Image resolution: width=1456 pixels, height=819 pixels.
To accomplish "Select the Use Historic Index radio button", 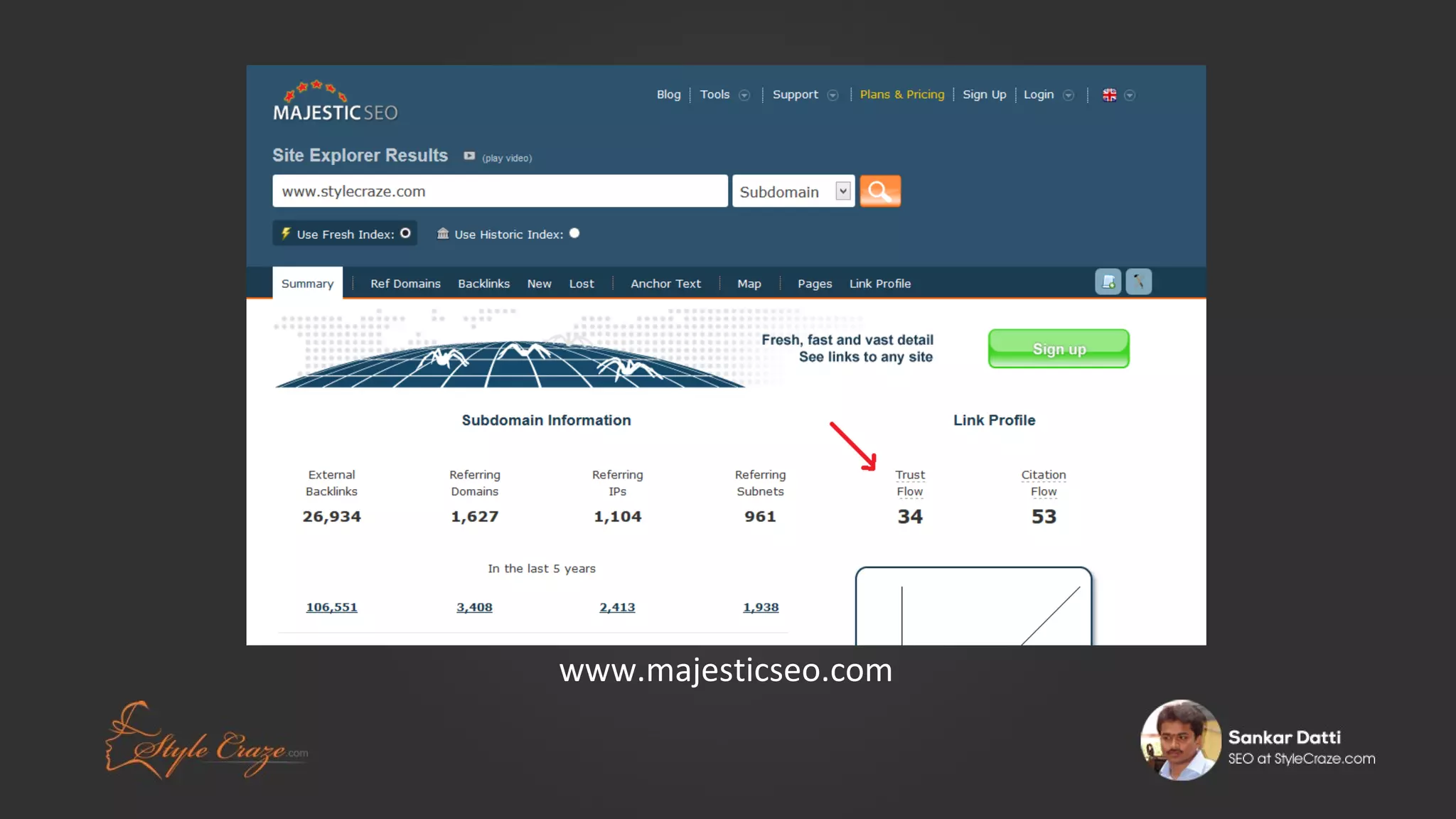I will tap(574, 233).
